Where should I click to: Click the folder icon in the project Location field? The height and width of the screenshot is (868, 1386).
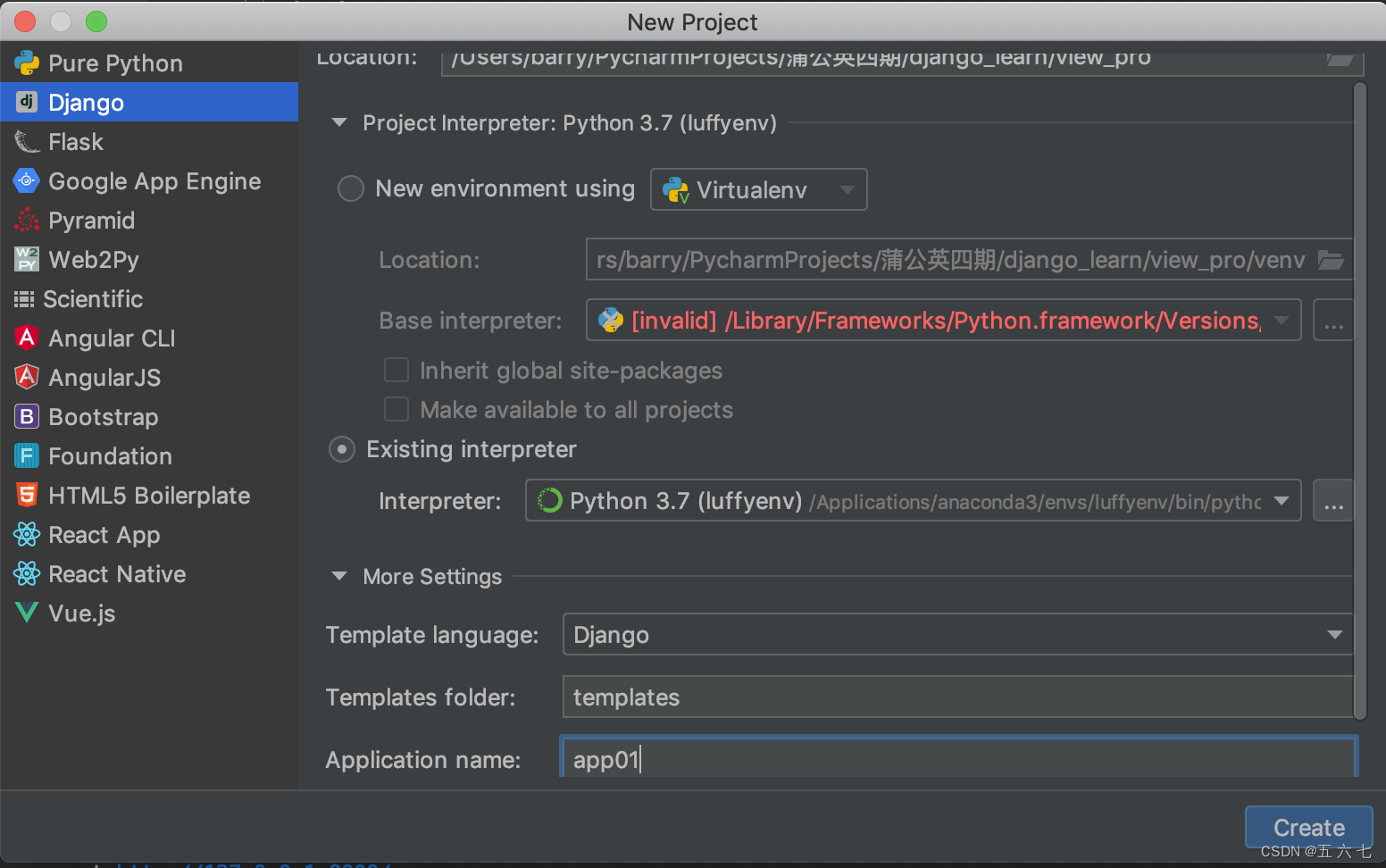(1340, 59)
